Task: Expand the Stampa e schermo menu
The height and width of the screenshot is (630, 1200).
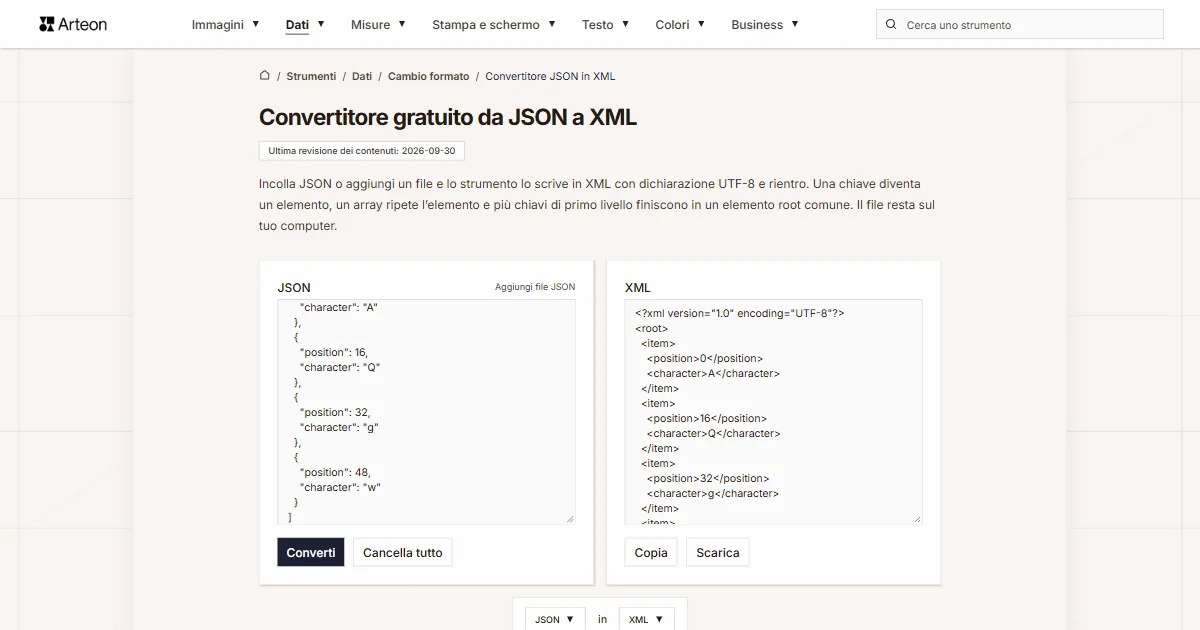Action: tap(494, 24)
